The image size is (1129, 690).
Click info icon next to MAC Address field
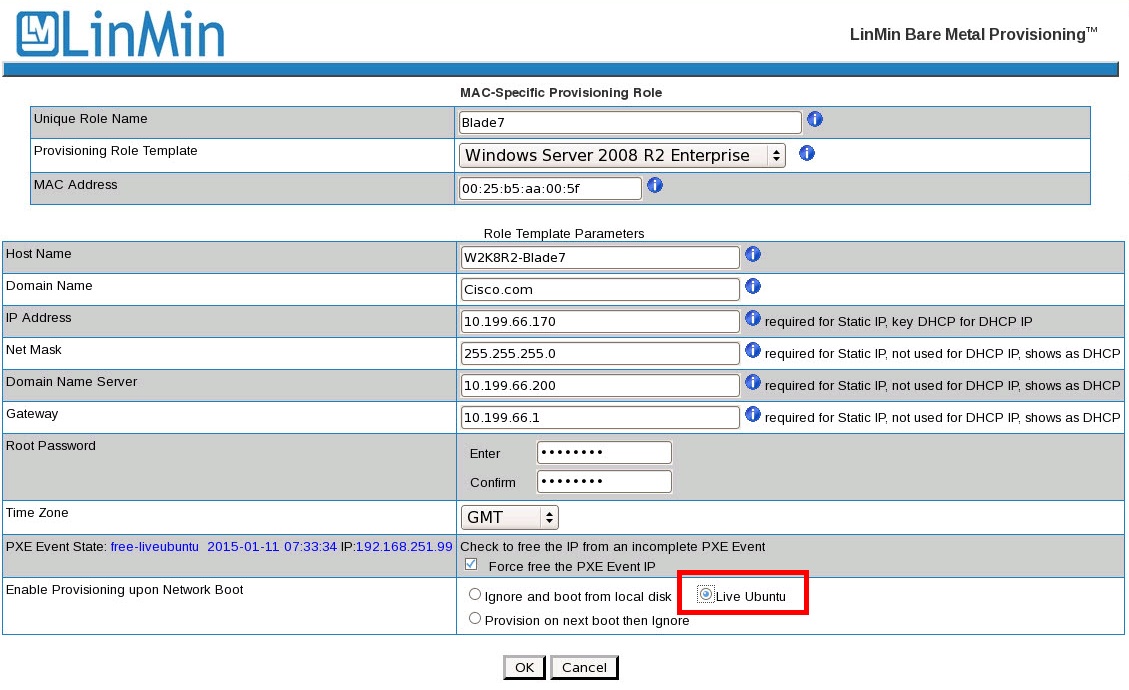(x=655, y=185)
